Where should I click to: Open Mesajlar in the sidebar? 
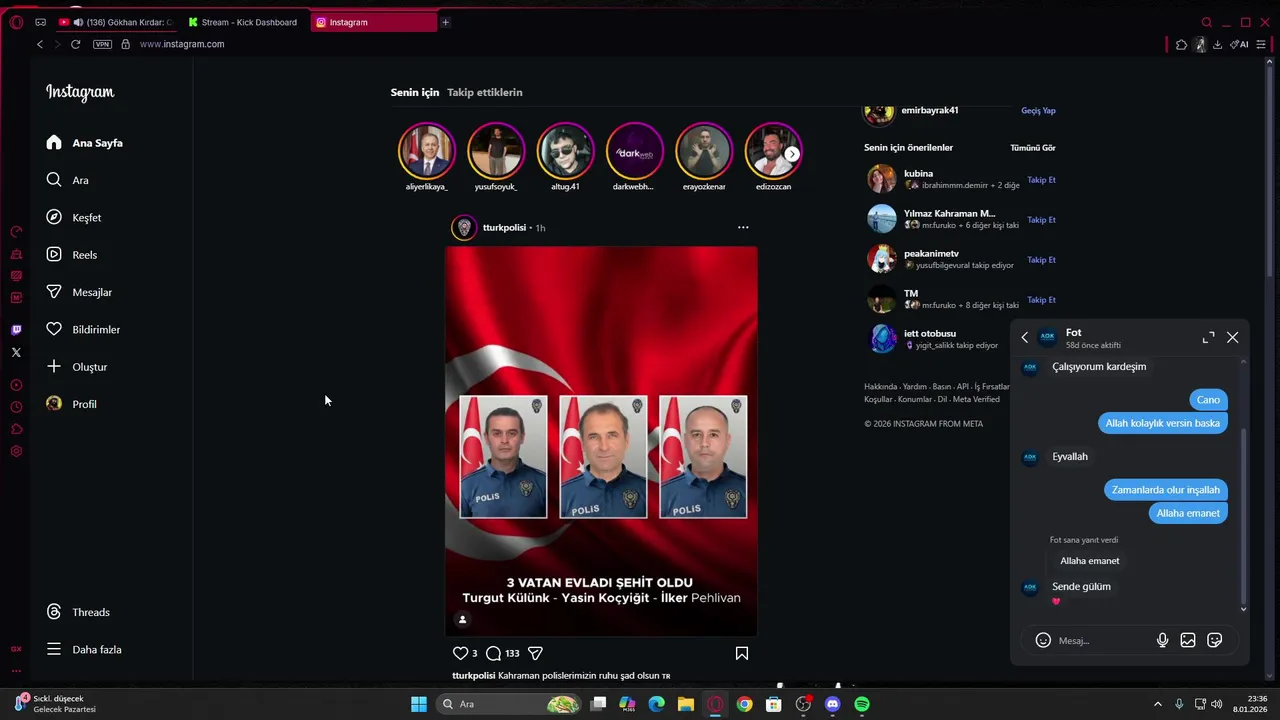point(79,292)
